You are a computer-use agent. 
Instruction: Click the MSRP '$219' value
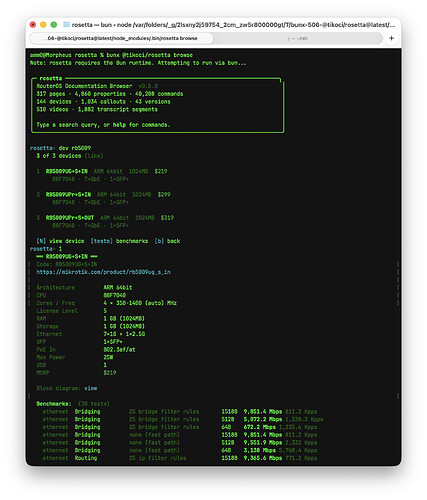(110, 373)
